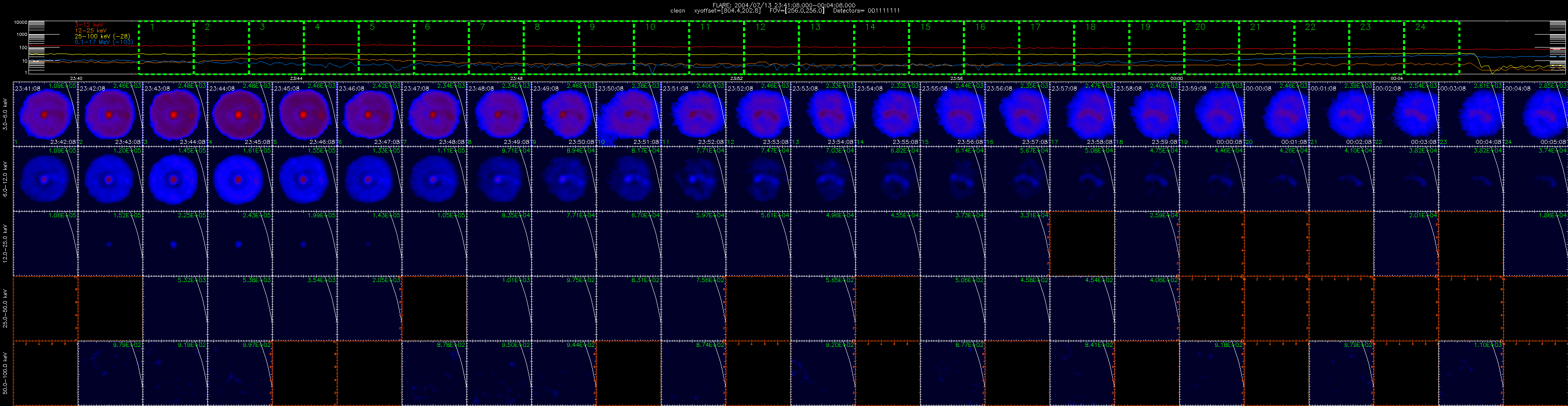Click the 00:05:08 end time label
Screen dimensions: 1568x406
click(x=1554, y=142)
